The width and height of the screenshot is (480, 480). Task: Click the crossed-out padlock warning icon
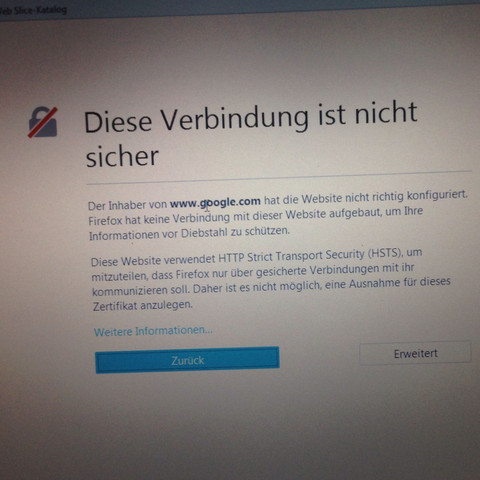pos(43,122)
